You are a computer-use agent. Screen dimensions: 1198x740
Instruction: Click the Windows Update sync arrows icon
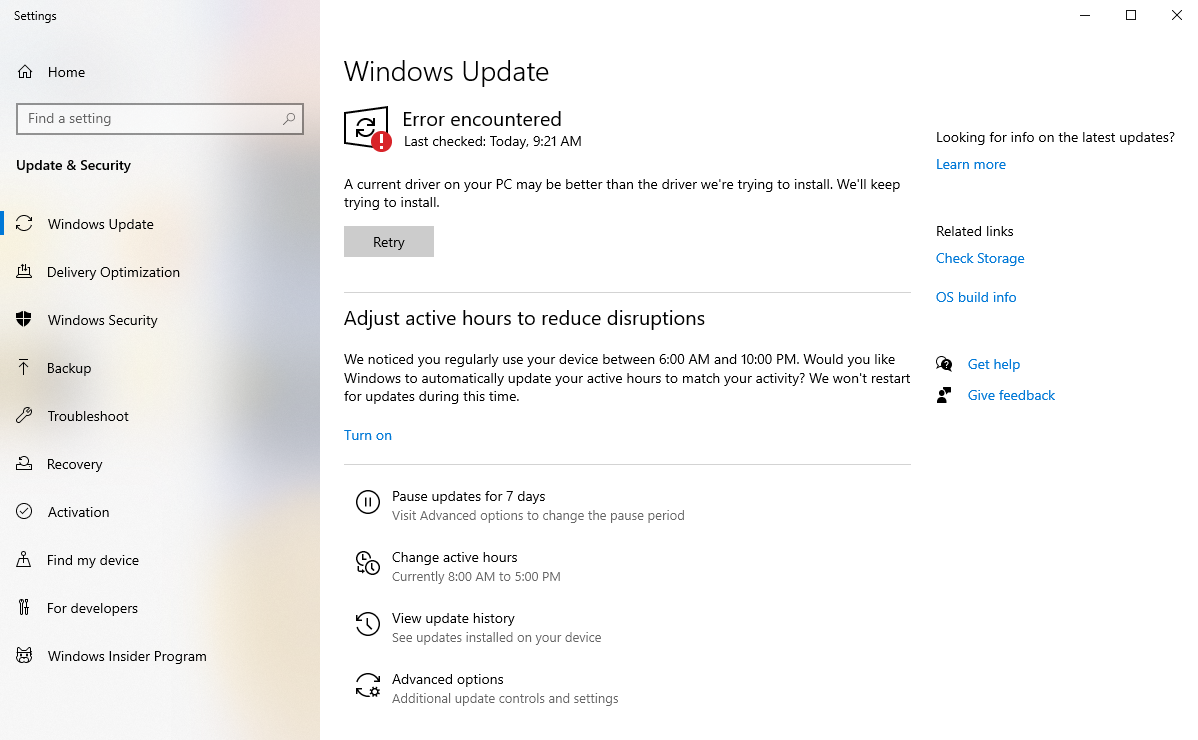24,224
